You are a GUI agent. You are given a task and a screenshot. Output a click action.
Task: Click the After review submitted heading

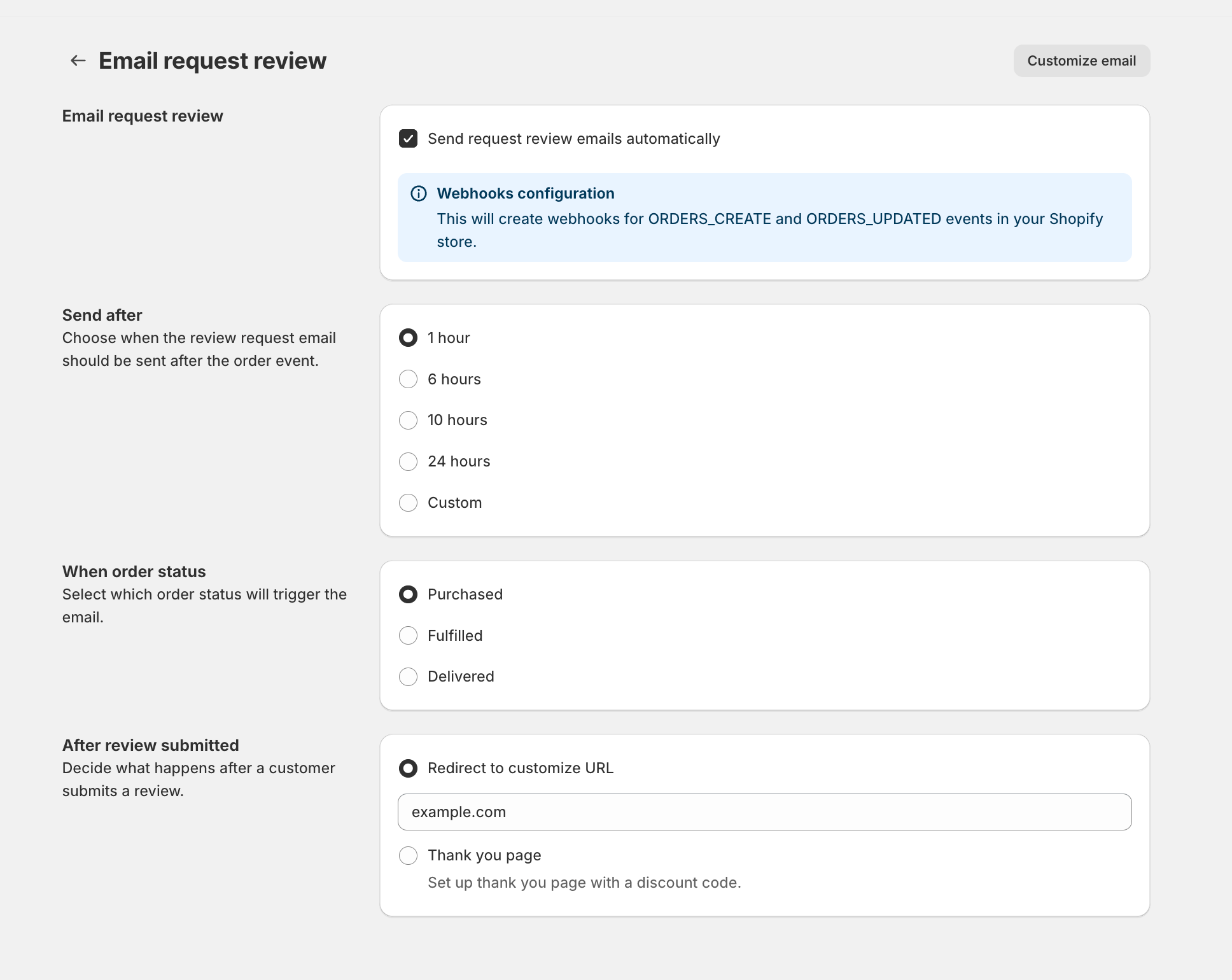151,745
